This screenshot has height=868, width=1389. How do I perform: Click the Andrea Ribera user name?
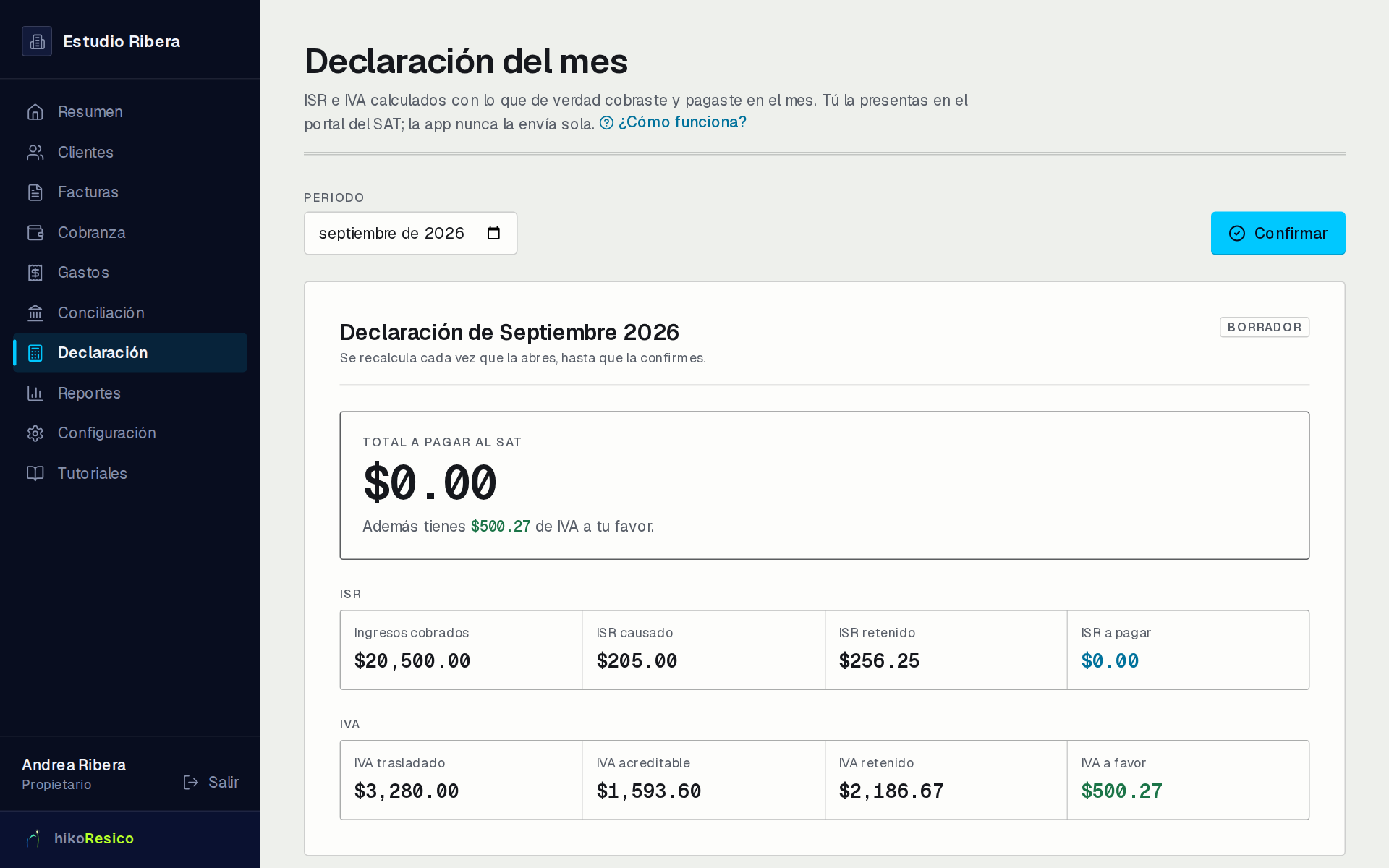[x=74, y=765]
